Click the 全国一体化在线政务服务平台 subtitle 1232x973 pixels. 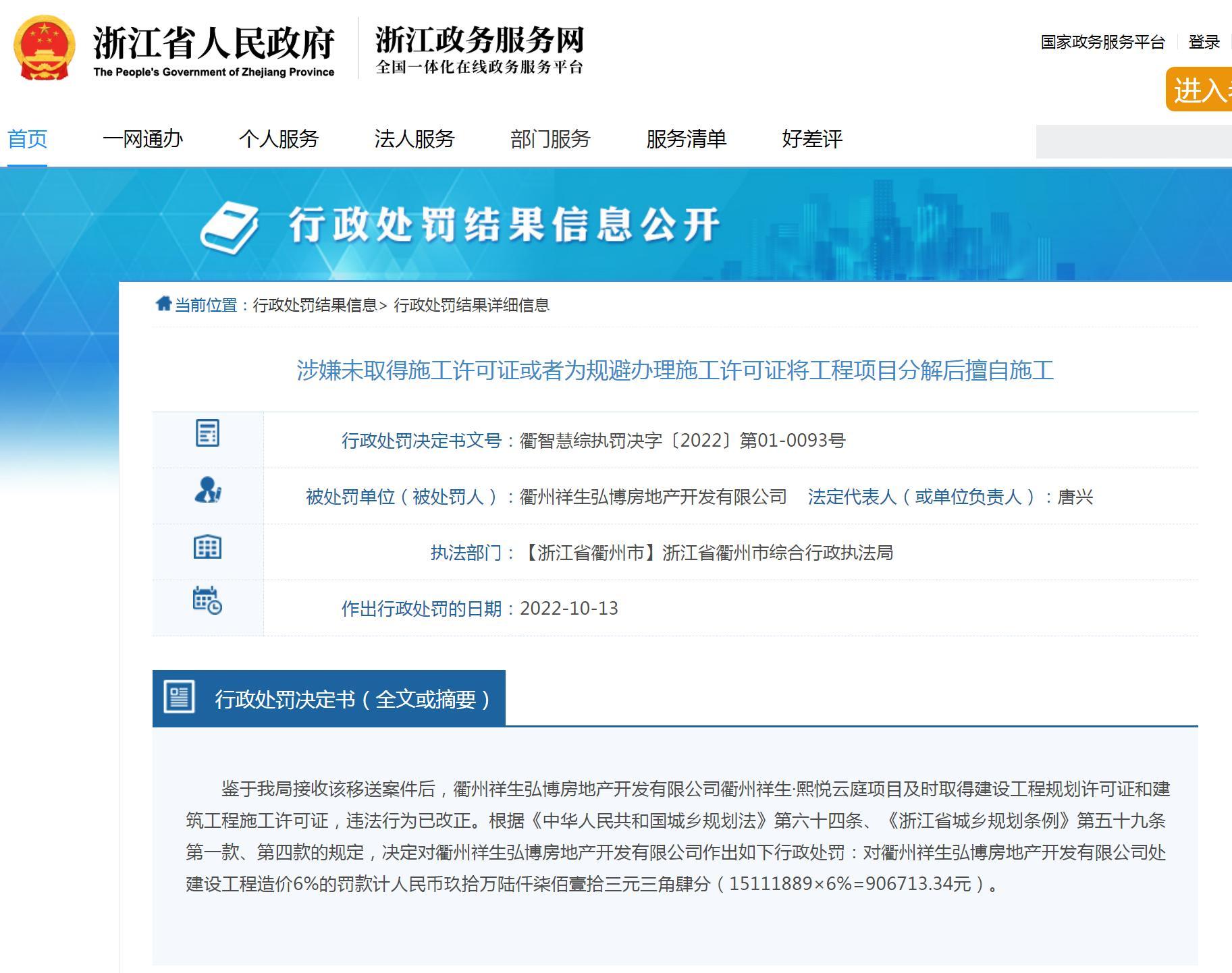479,67
